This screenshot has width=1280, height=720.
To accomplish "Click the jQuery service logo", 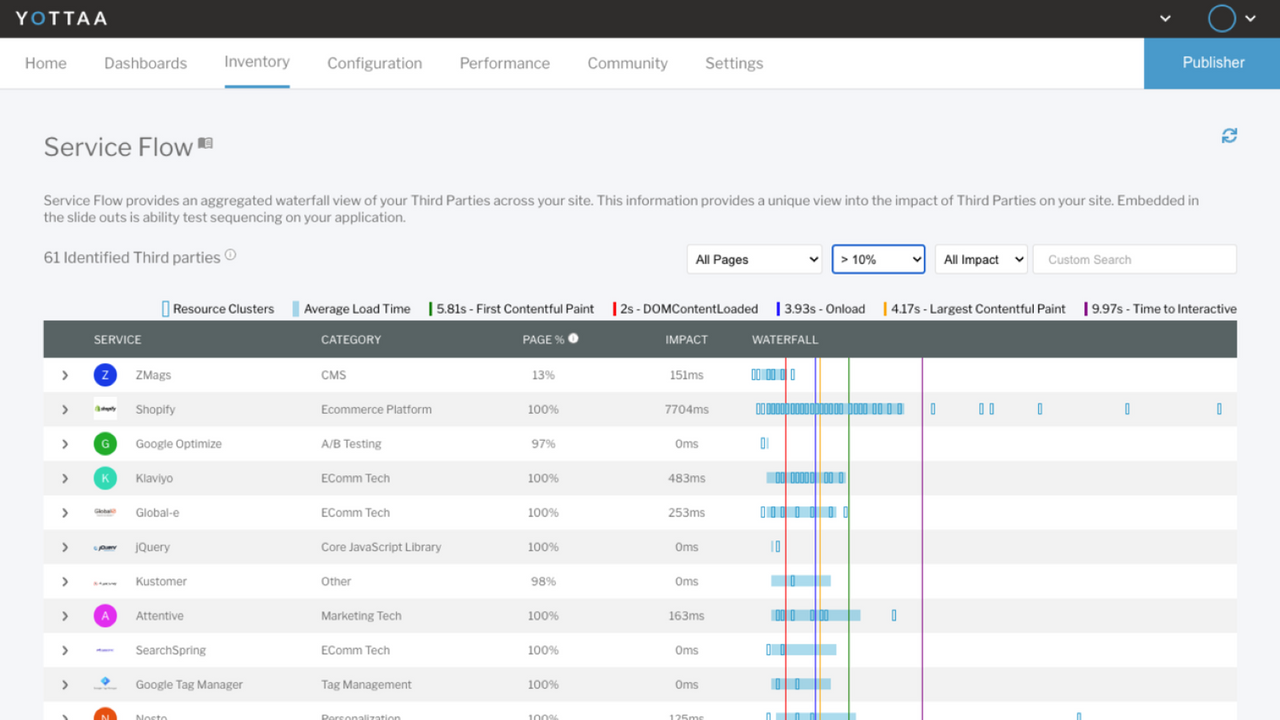I will [105, 547].
